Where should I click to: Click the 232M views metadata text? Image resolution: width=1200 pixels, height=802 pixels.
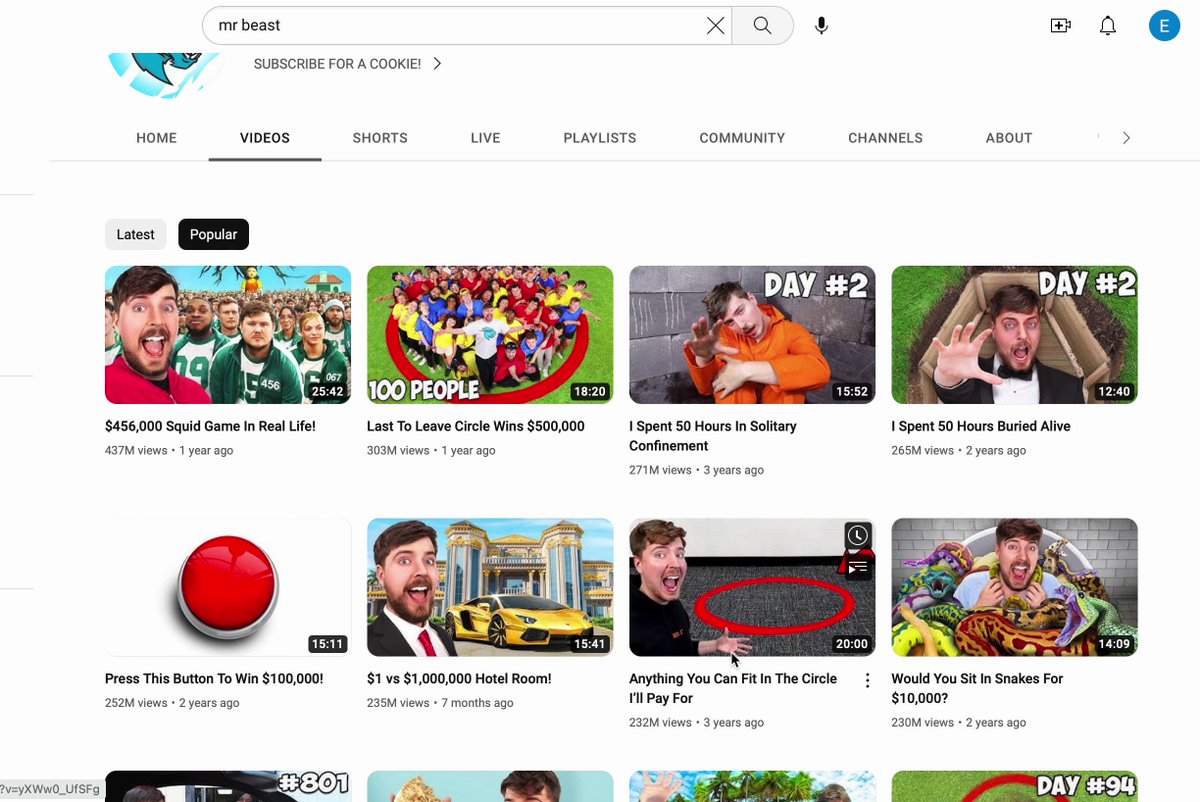697,722
